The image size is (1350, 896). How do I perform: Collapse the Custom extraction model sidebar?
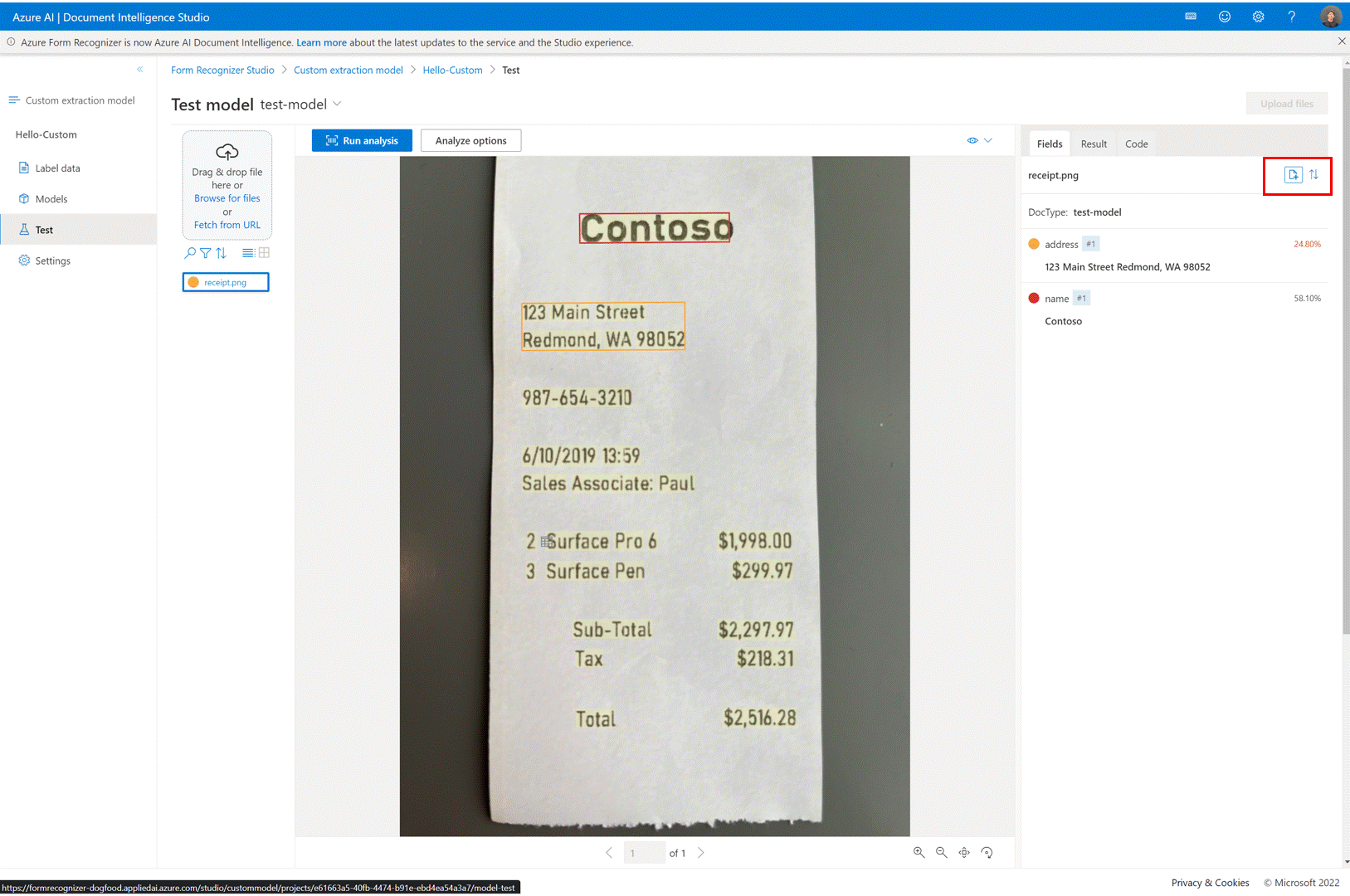point(140,70)
